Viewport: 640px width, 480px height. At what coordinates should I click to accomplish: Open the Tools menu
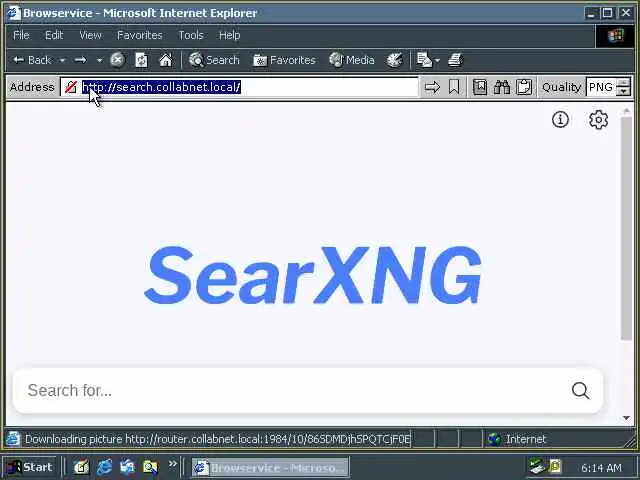coord(191,36)
